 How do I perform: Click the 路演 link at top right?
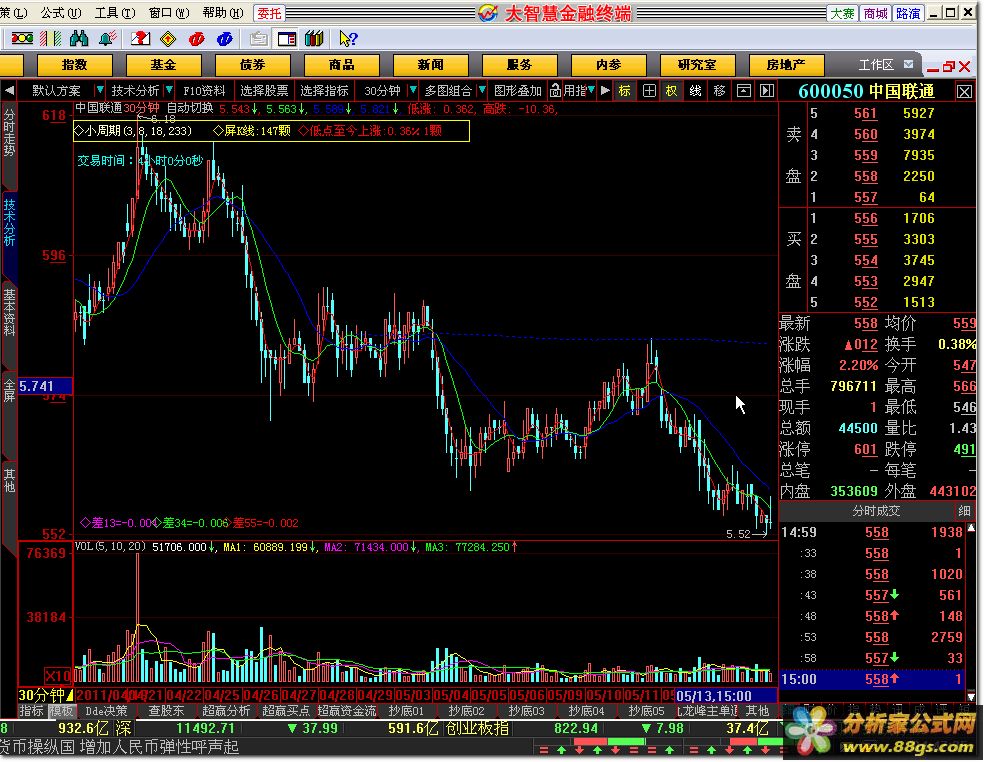coord(908,13)
